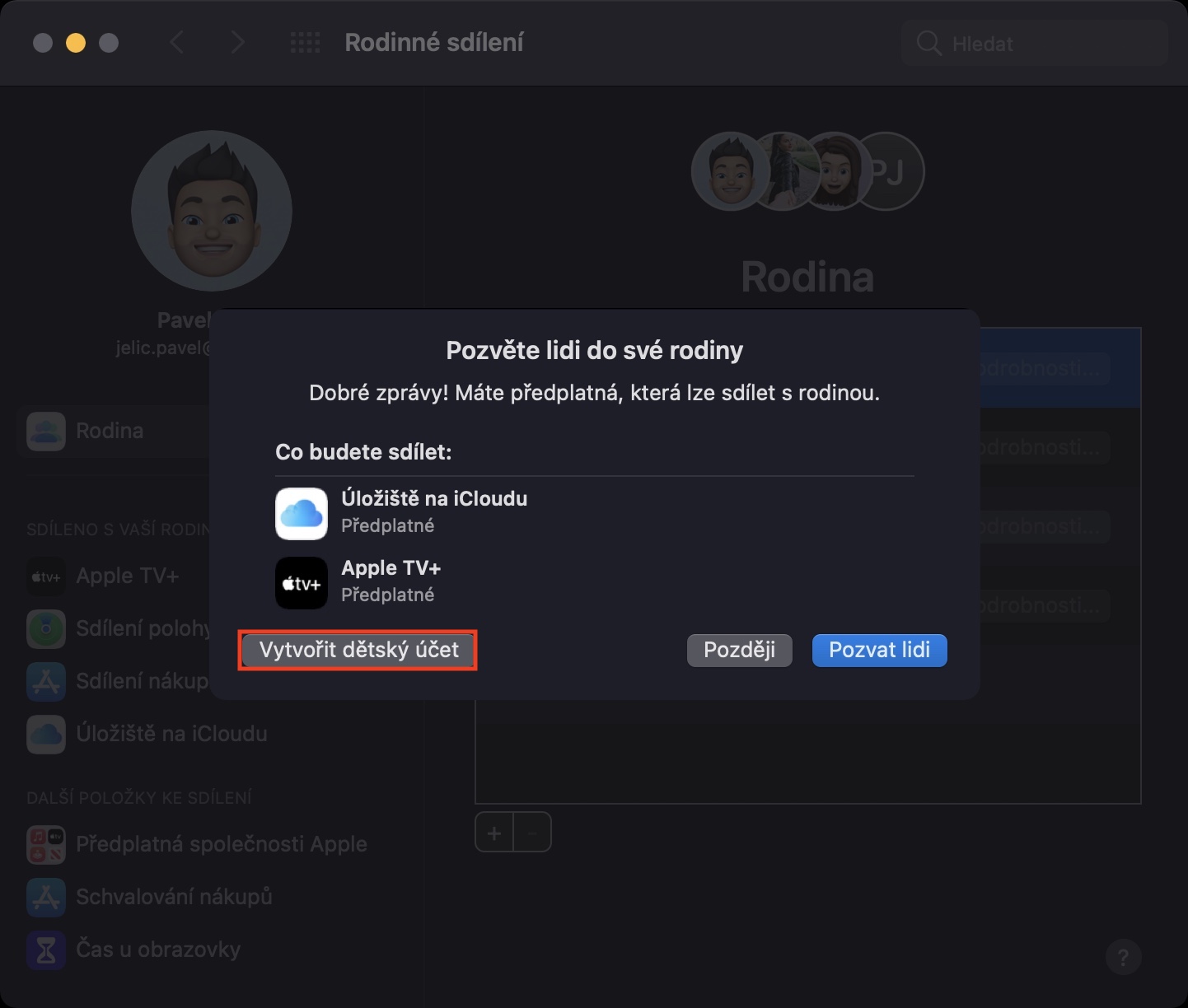Click the Rodina heading in main pane
The height and width of the screenshot is (1008, 1188).
(x=807, y=277)
